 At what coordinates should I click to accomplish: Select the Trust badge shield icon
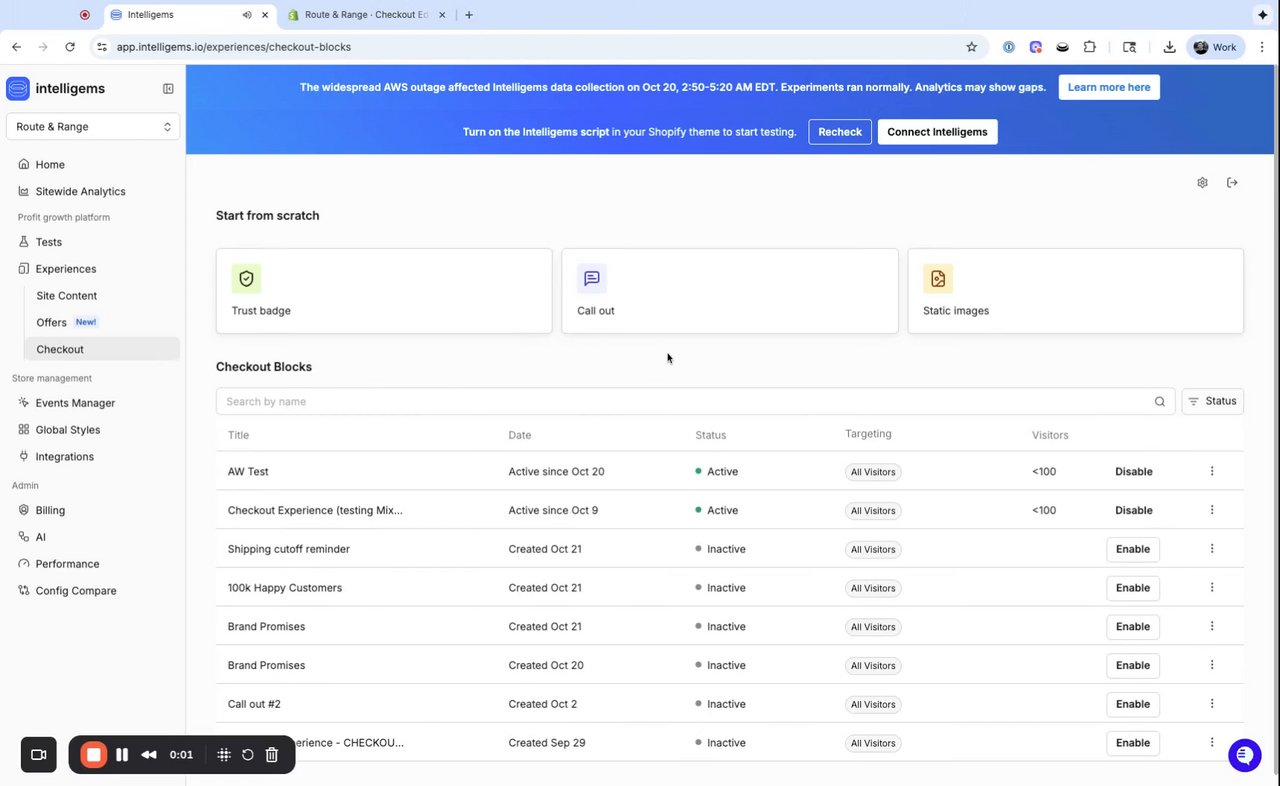click(246, 279)
